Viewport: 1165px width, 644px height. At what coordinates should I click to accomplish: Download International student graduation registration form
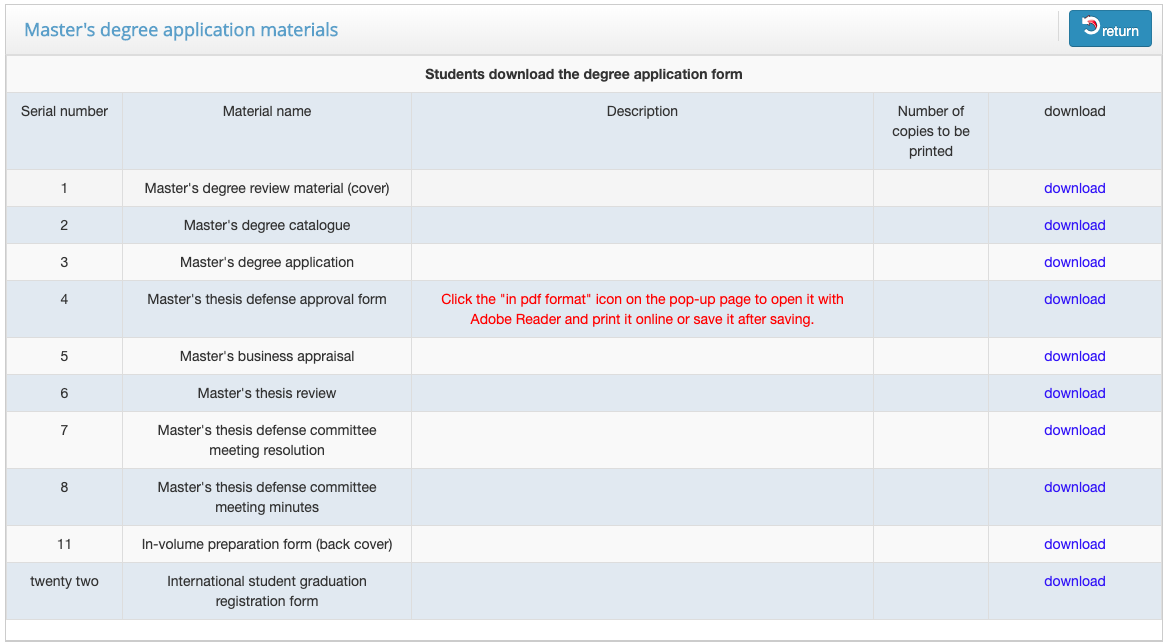1074,581
